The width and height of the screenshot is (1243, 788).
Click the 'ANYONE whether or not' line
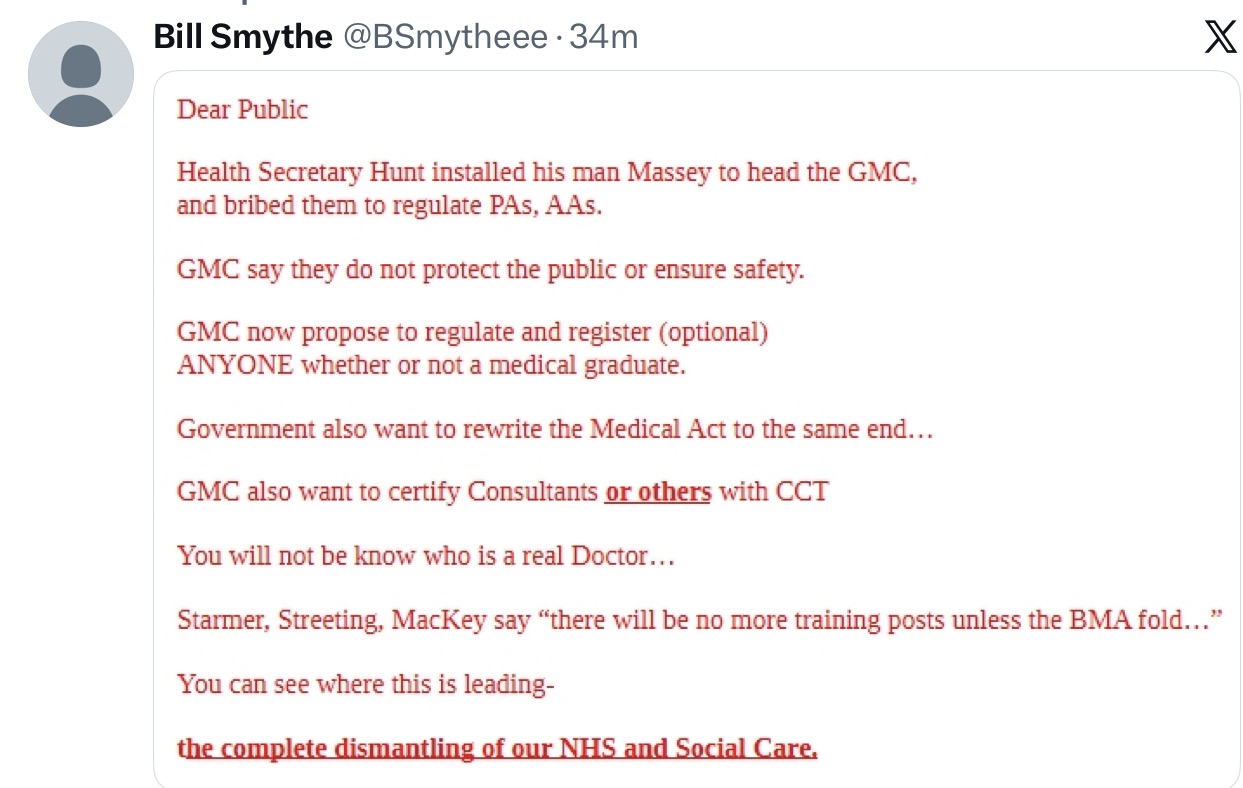[x=431, y=365]
